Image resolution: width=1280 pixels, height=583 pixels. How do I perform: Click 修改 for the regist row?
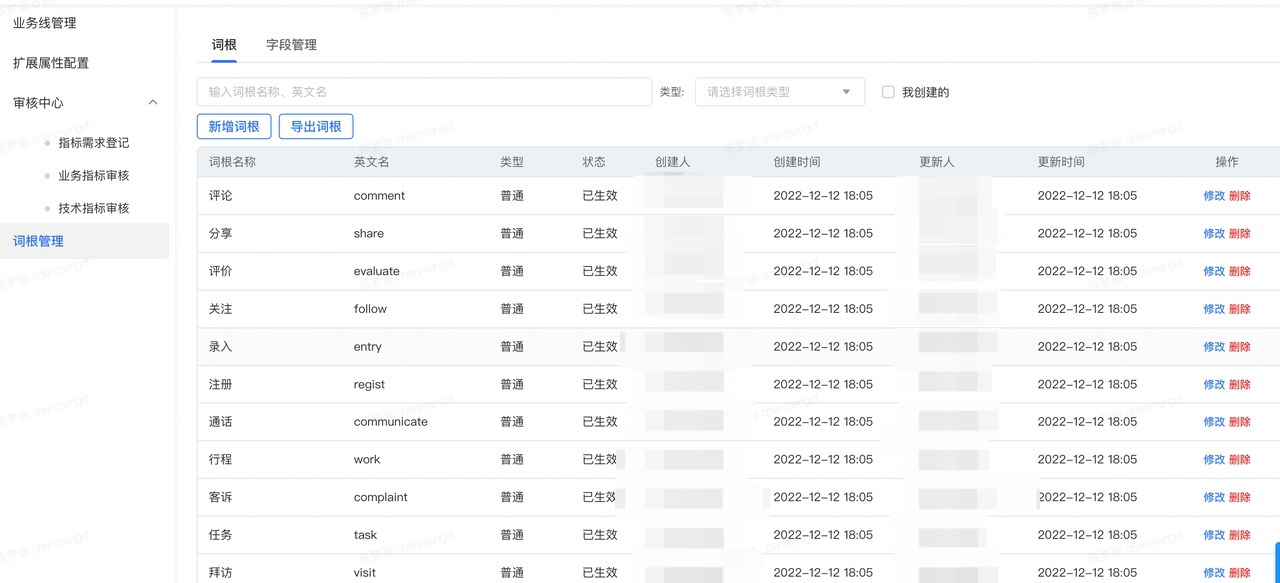(1214, 385)
